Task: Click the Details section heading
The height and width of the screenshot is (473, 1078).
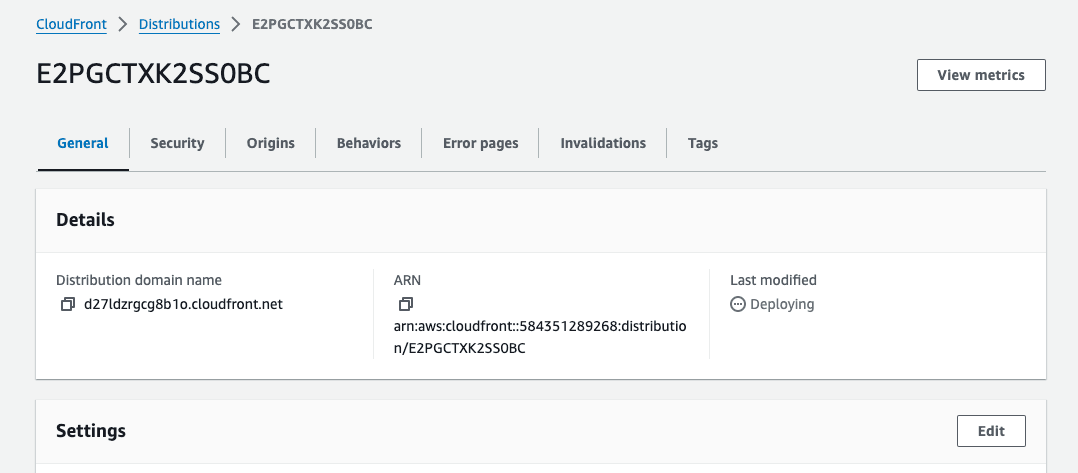Action: (85, 220)
